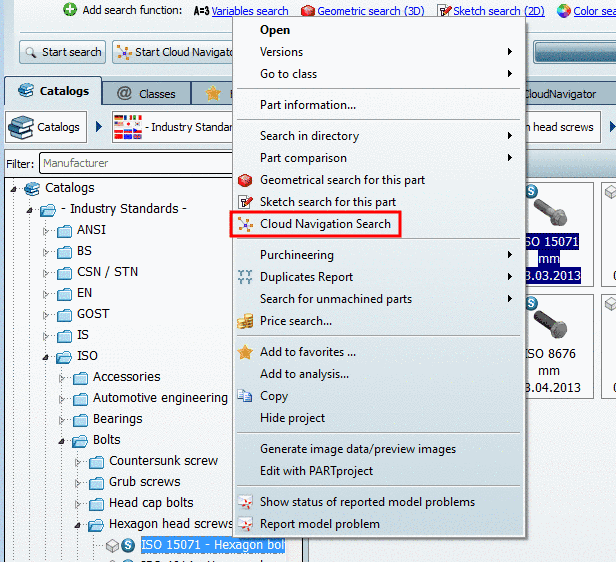This screenshot has height=562, width=616.
Task: Open Variables search link
Action: [x=250, y=11]
